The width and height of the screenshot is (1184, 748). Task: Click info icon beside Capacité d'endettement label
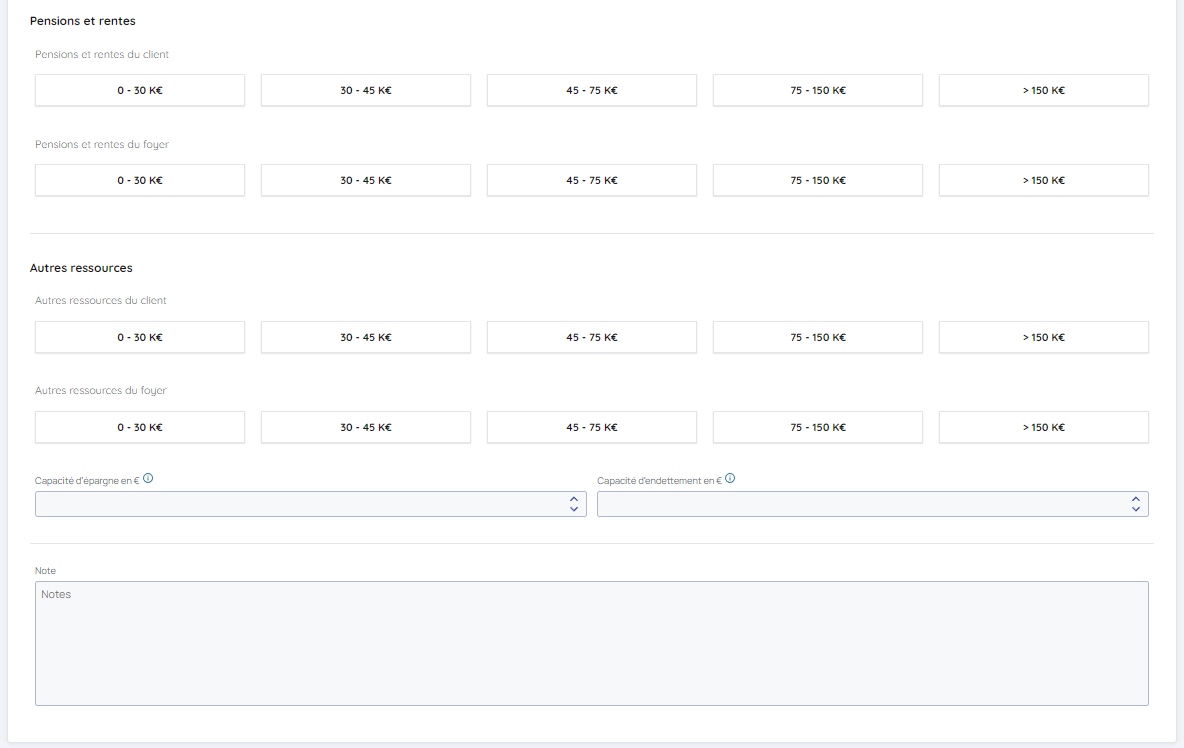pyautogui.click(x=730, y=479)
